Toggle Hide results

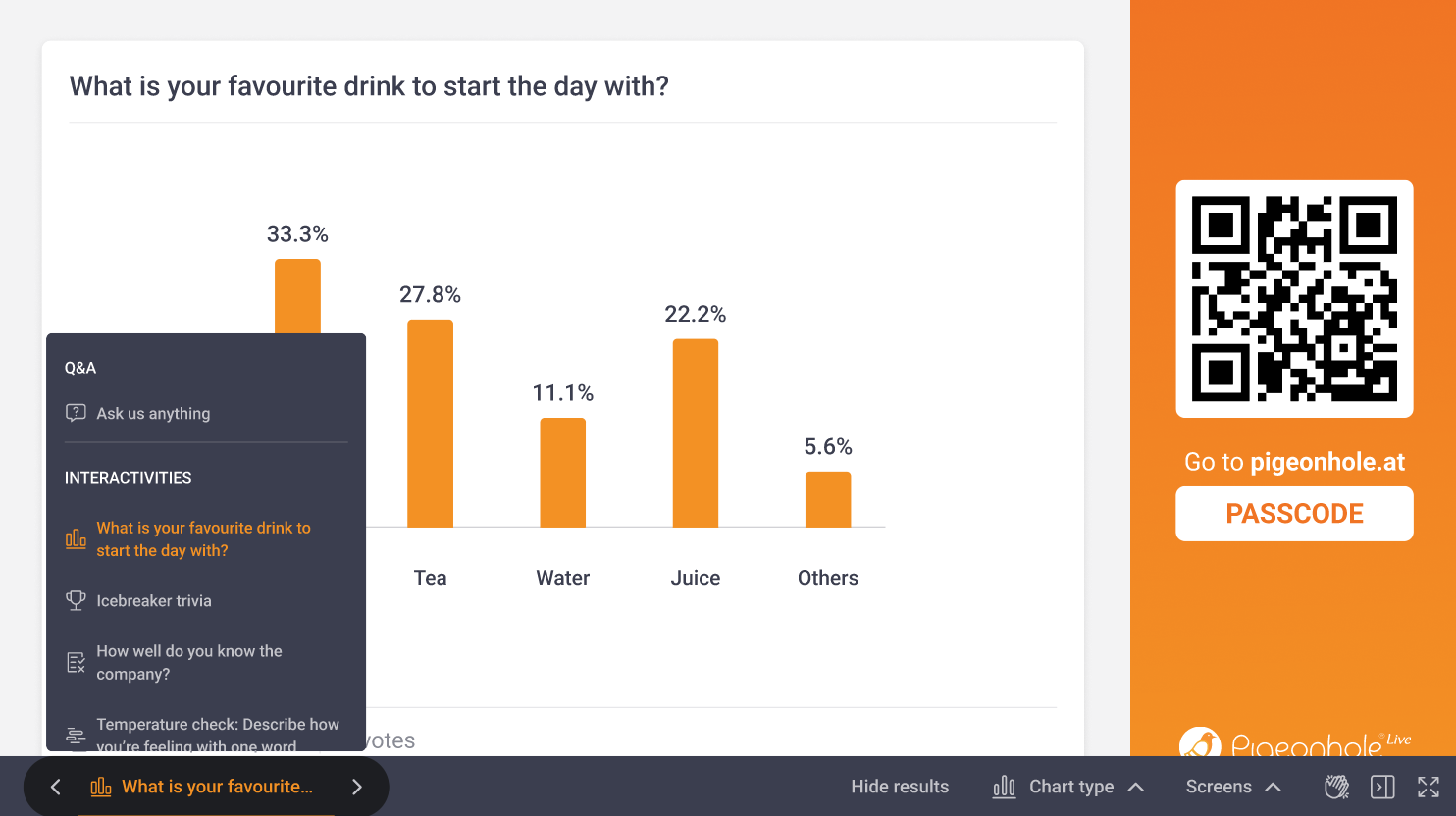tap(900, 787)
